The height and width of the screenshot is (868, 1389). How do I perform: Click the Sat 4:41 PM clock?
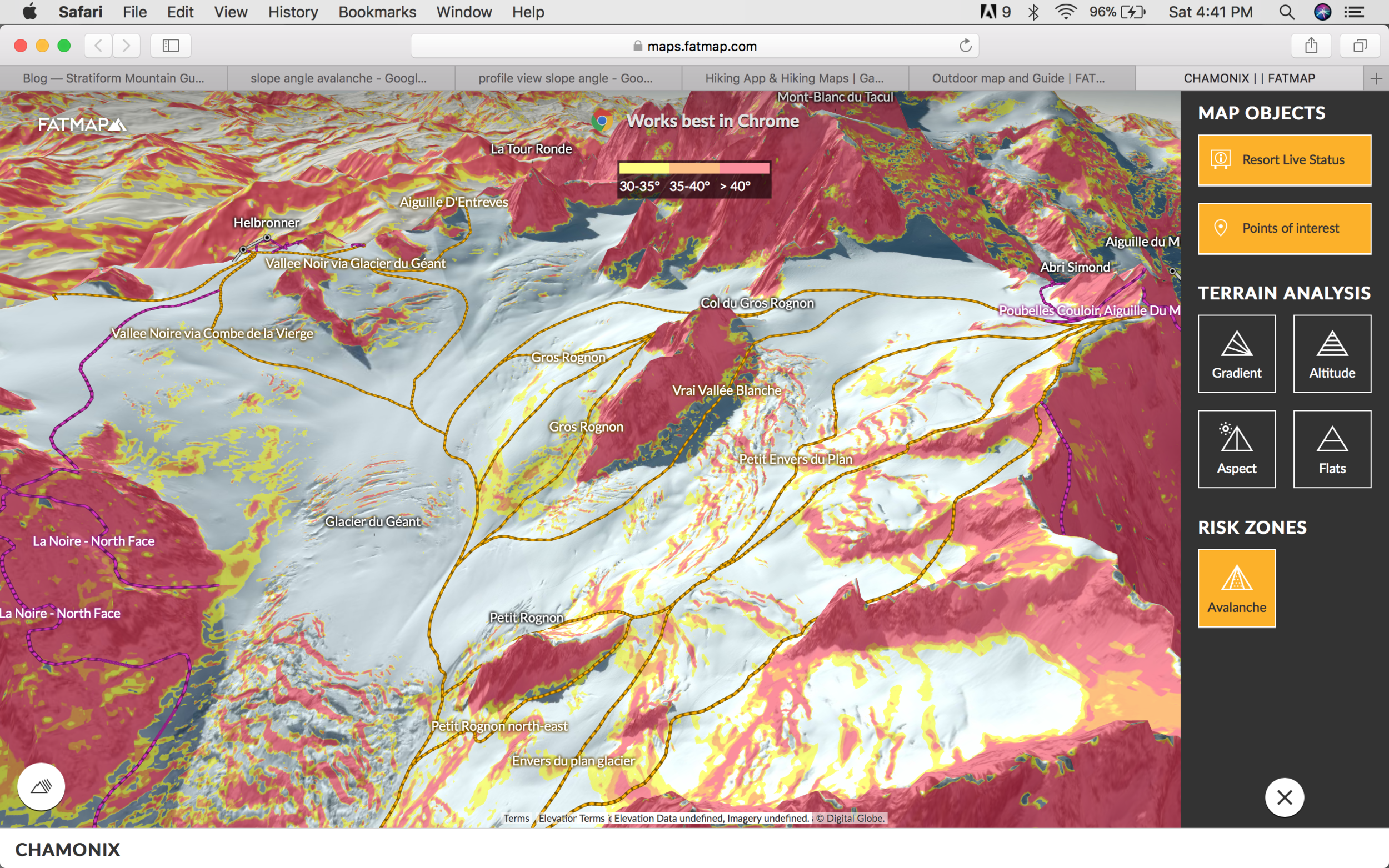tap(1211, 12)
